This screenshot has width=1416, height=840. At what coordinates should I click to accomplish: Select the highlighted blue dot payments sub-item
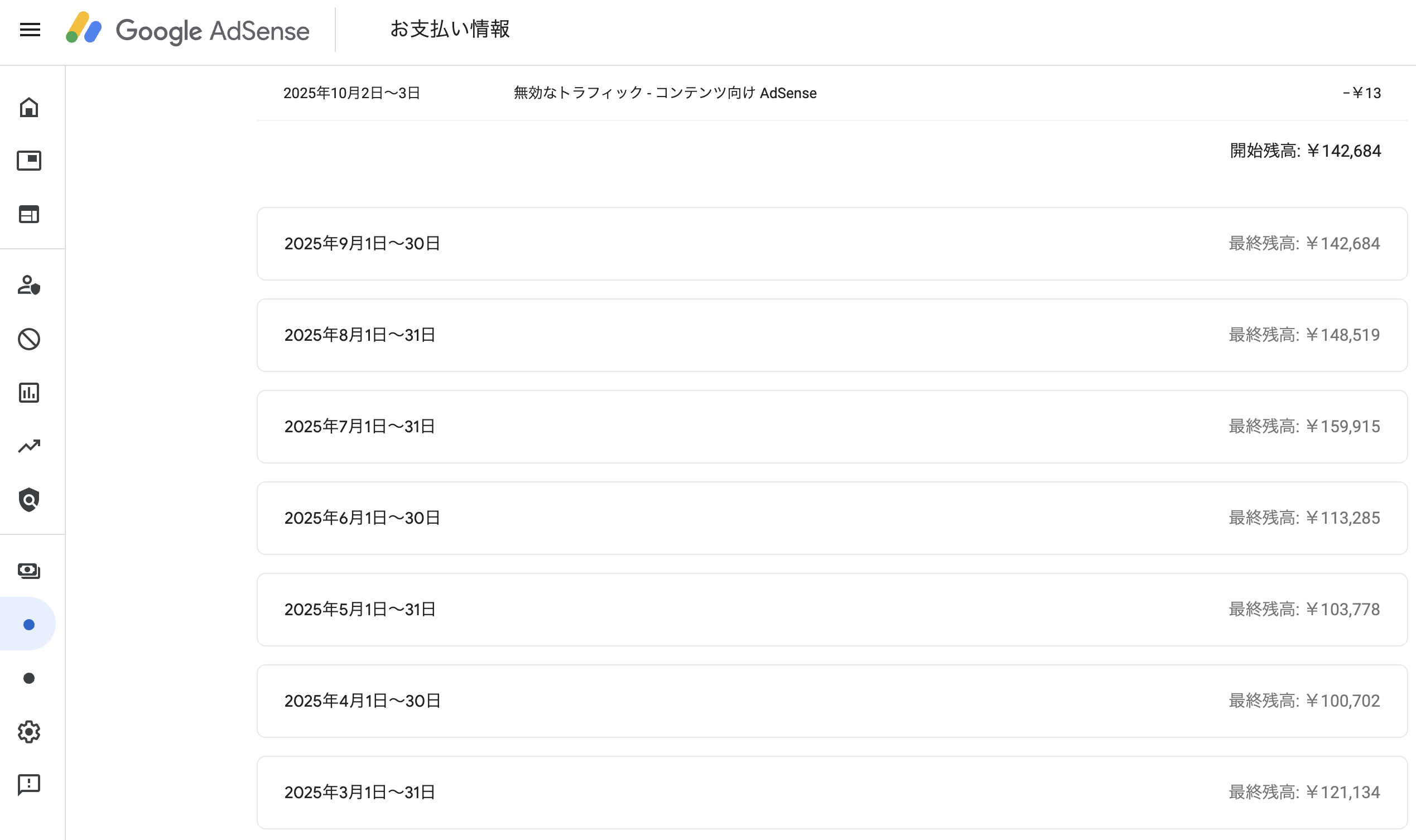tap(29, 624)
